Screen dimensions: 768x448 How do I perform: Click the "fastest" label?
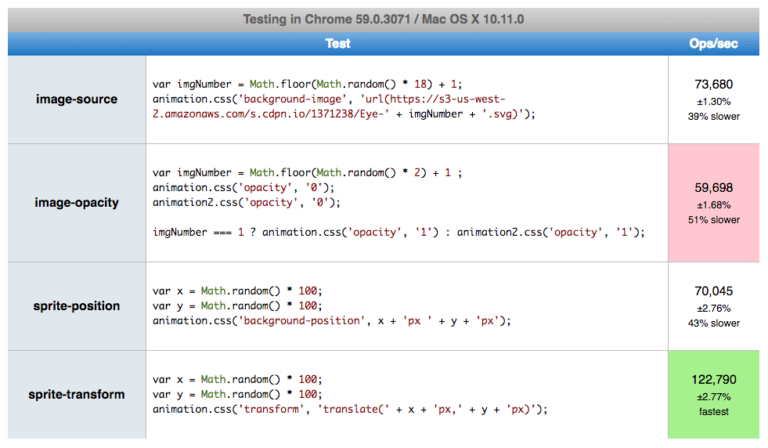pos(713,411)
